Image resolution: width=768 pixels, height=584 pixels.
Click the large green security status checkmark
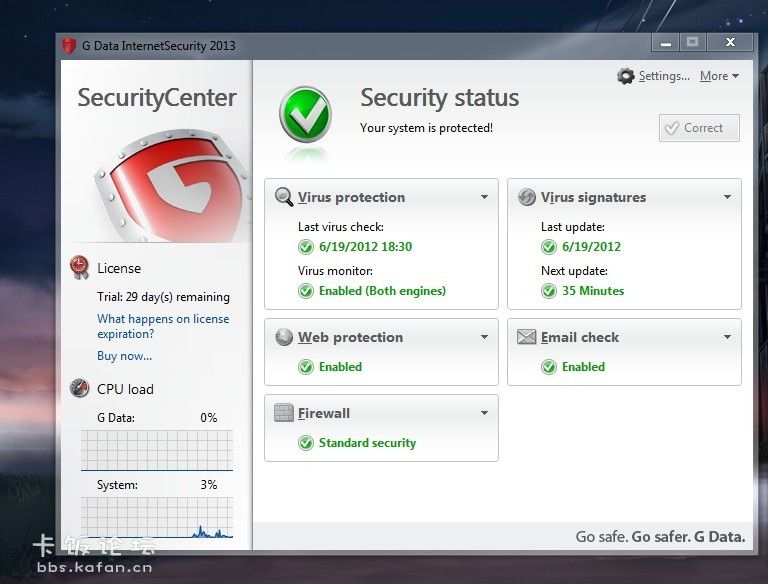(305, 115)
